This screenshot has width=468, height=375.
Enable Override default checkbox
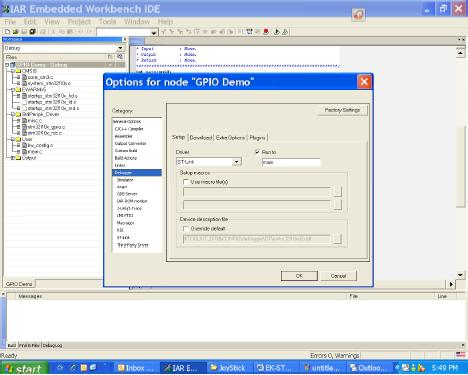(x=186, y=229)
